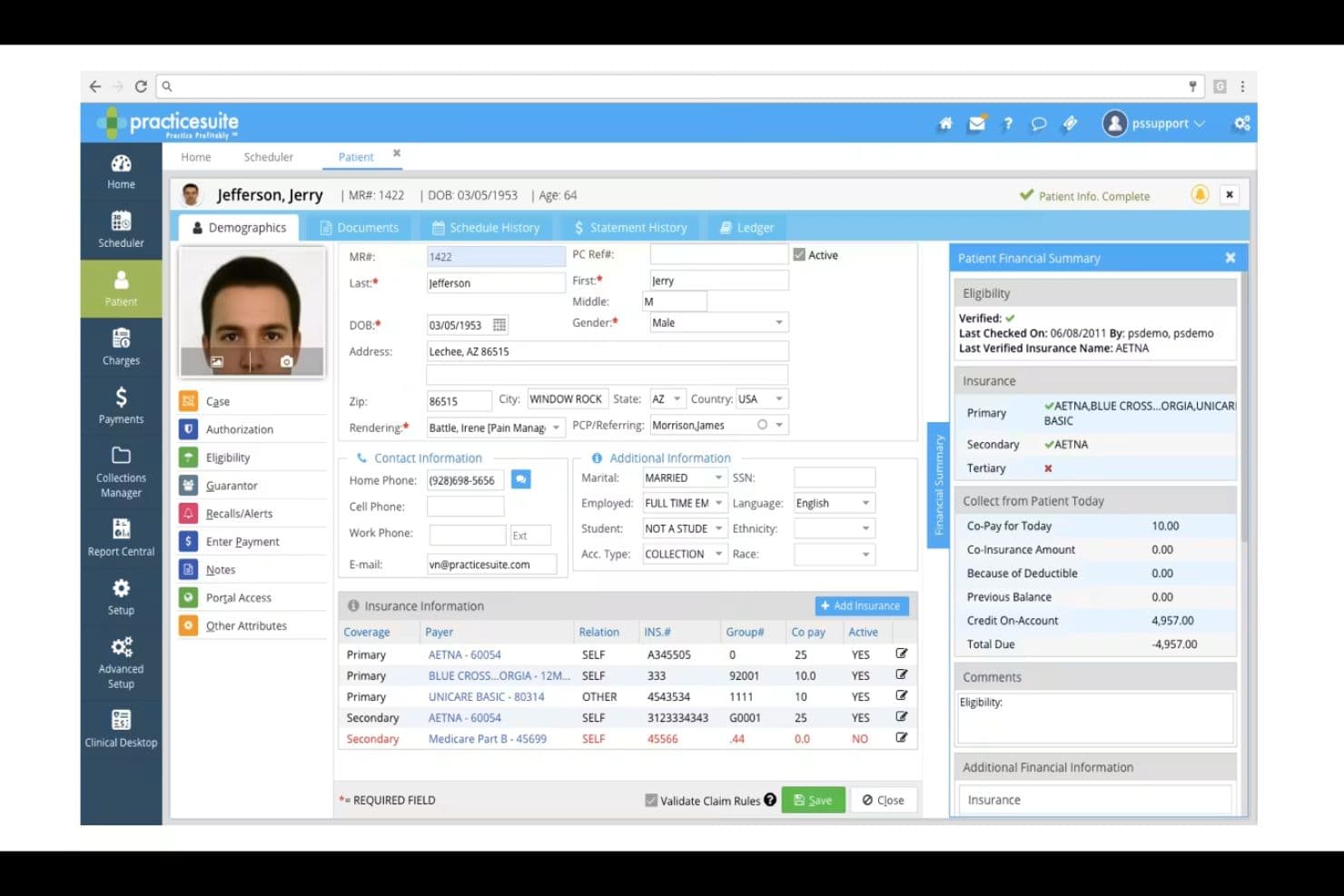Click the yellow alert bell icon

click(1200, 194)
